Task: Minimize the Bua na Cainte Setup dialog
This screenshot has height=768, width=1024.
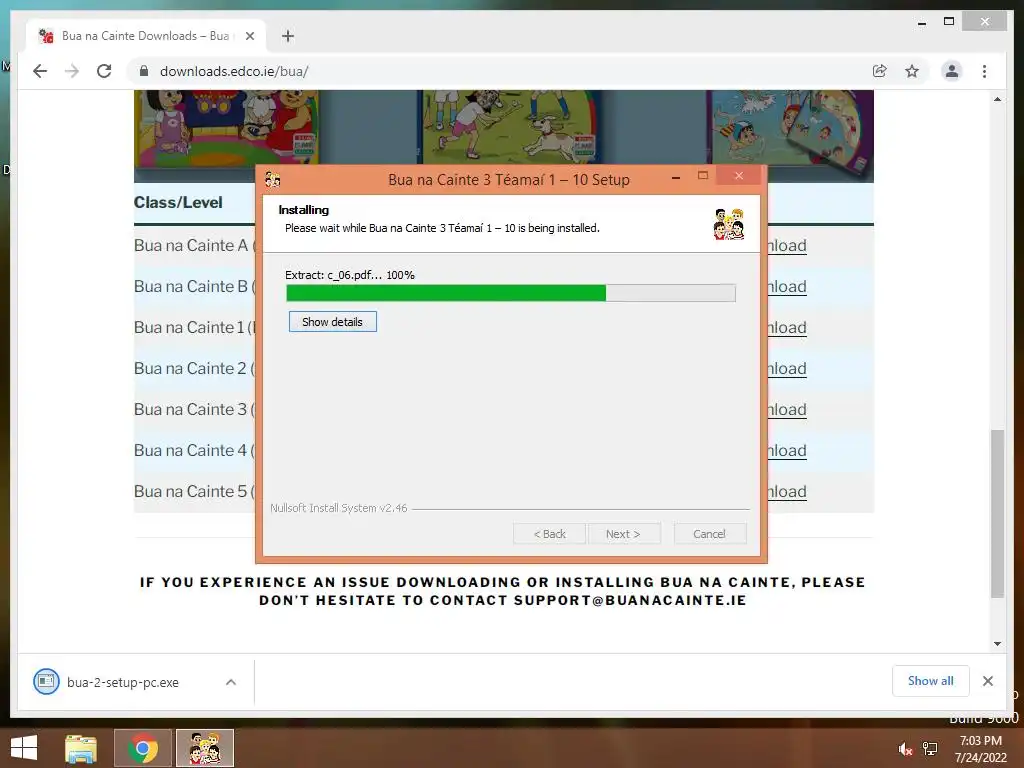Action: [x=676, y=177]
